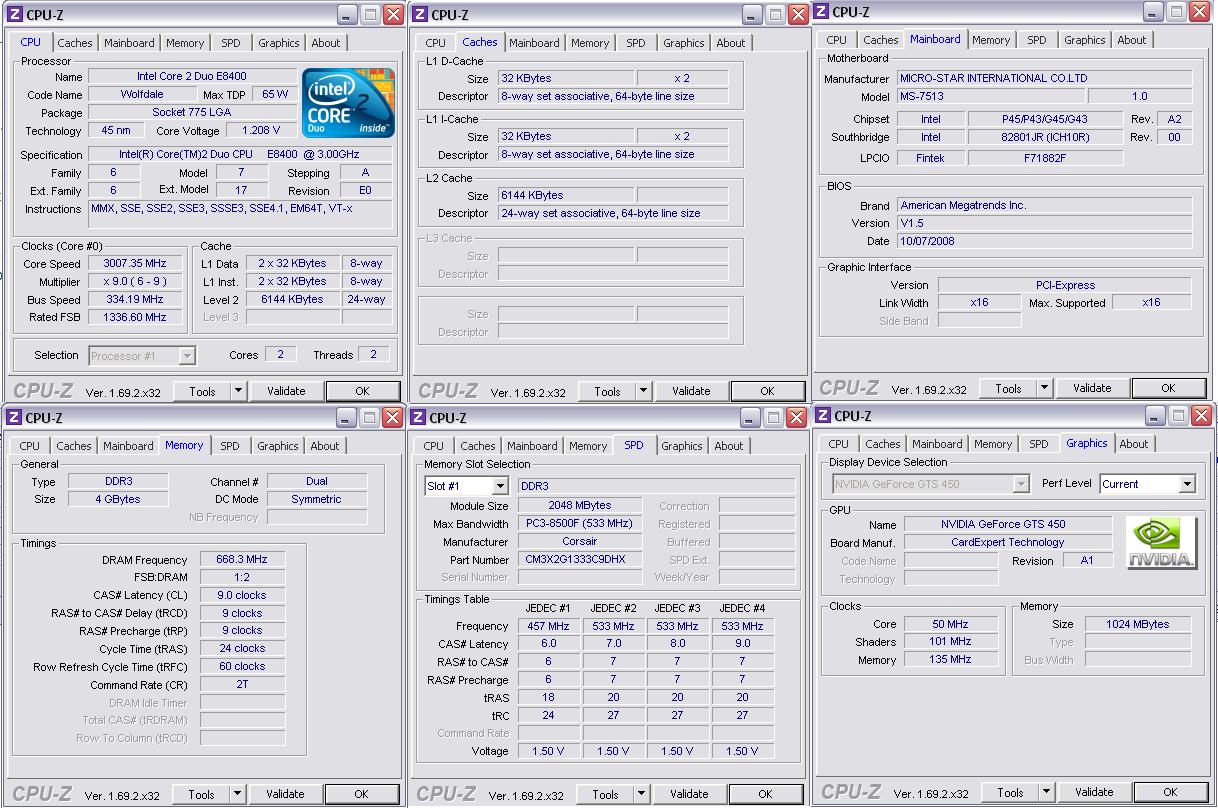Click the BIOS date '10/07/2008'

[x=1044, y=241]
